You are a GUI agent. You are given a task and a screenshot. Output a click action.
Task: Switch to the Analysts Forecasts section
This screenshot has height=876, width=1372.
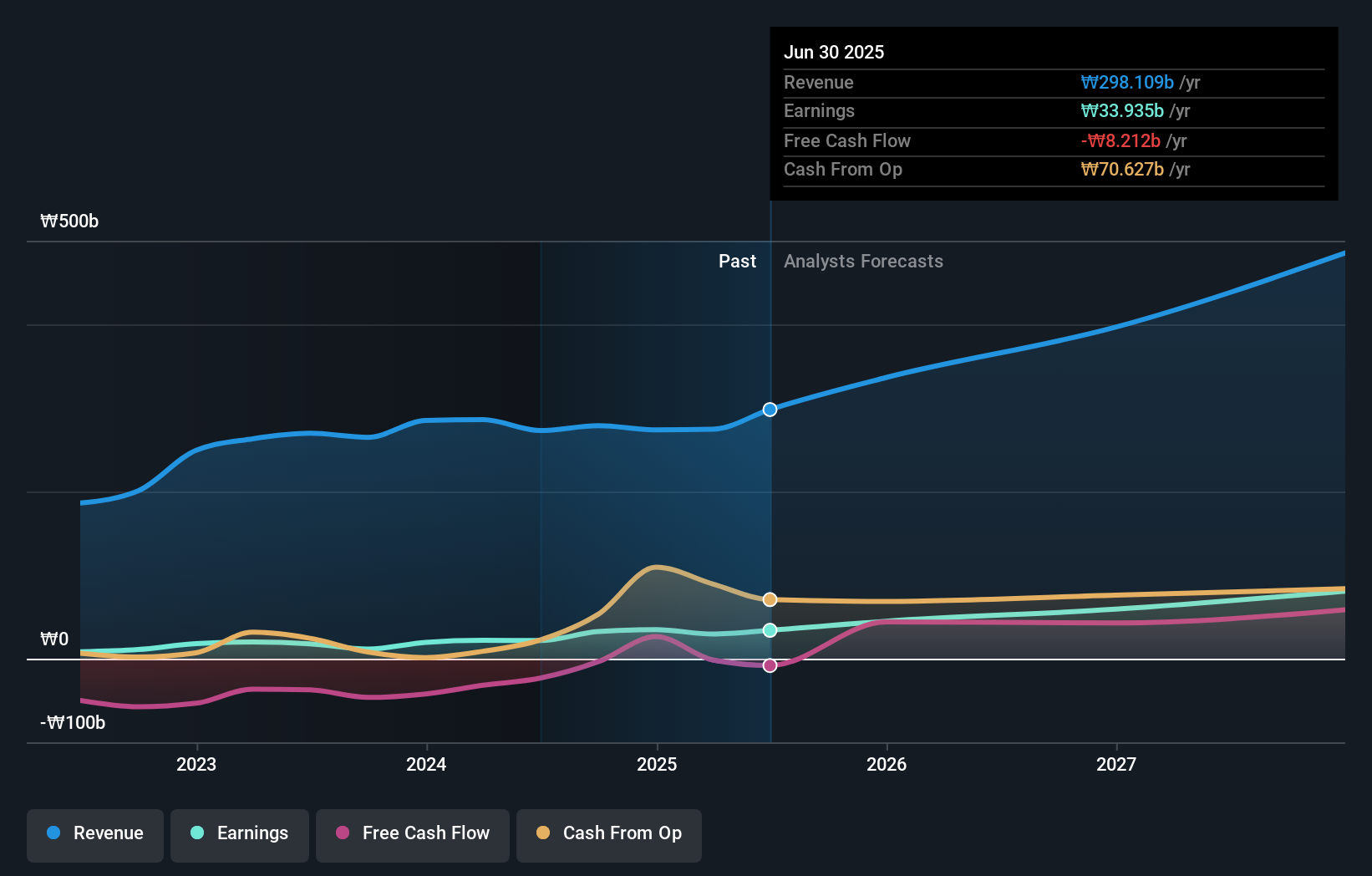(x=863, y=261)
